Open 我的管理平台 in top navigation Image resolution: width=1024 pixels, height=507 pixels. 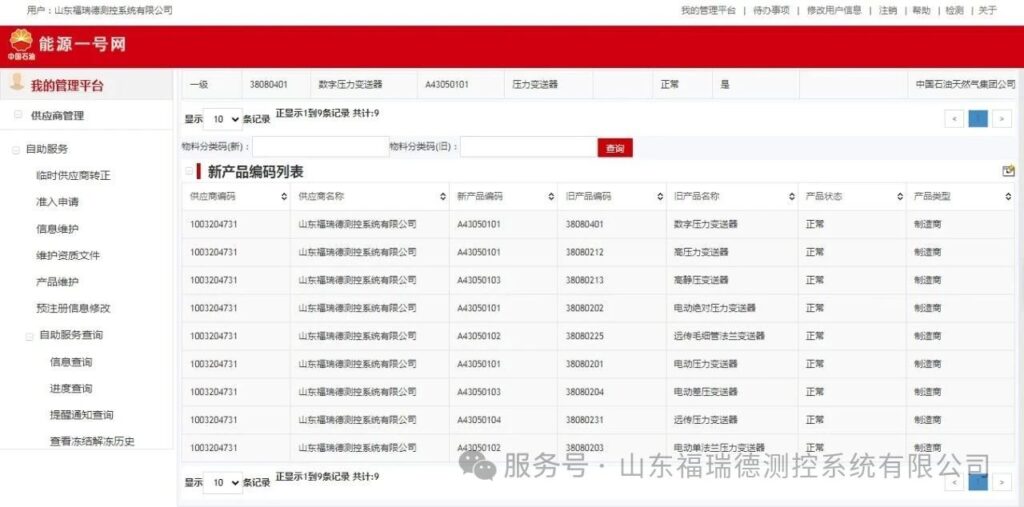tap(708, 10)
